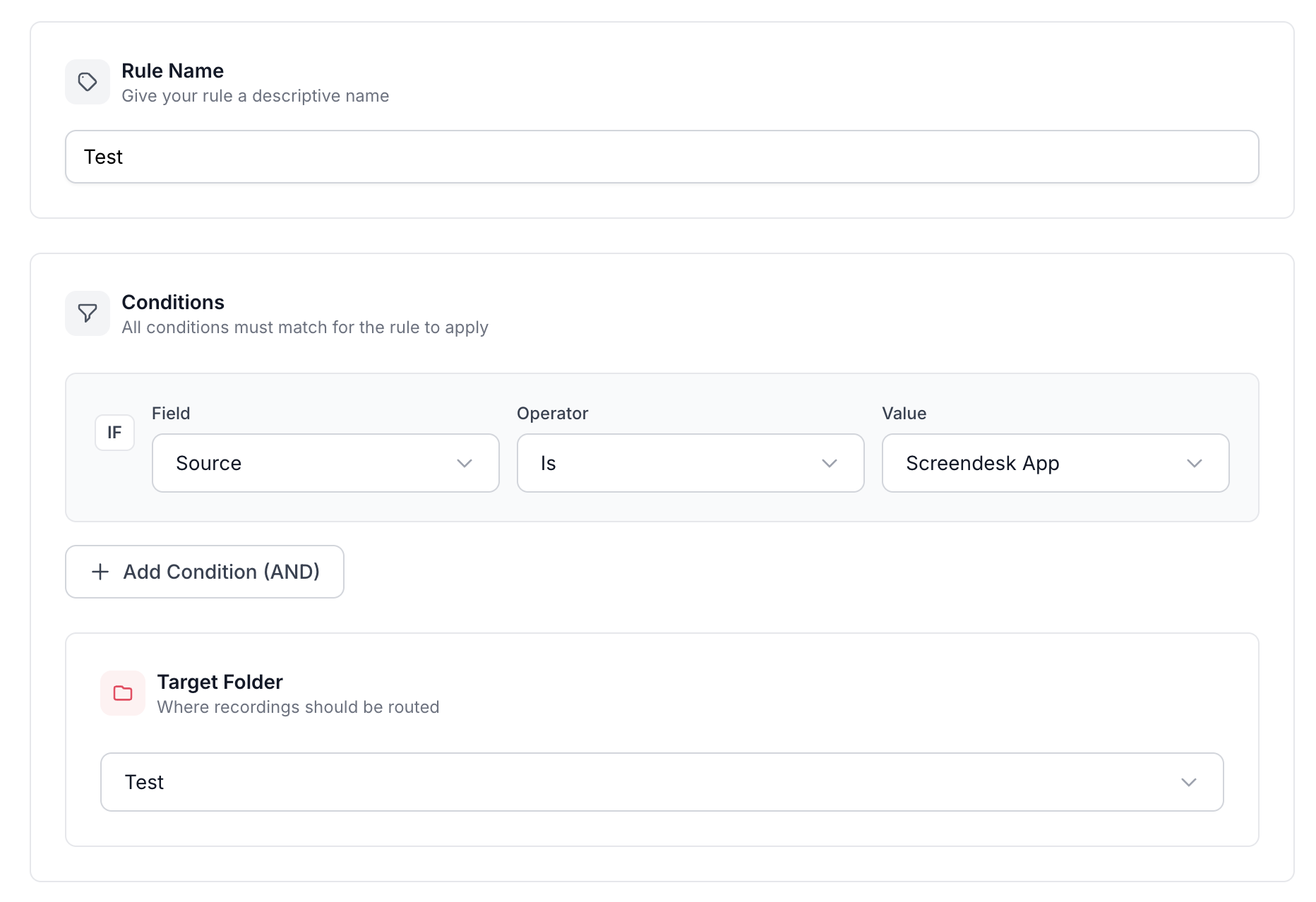Click the tag icon beside Rule Name

(x=88, y=82)
